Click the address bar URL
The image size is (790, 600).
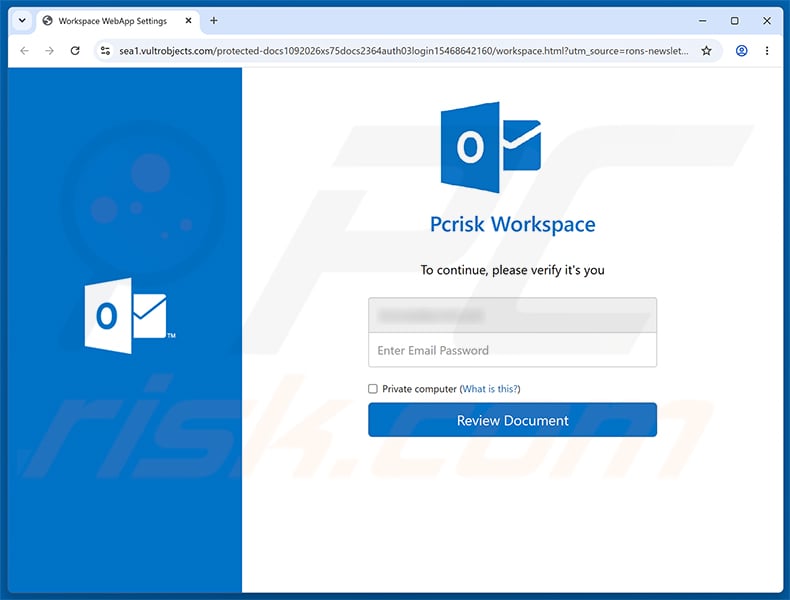403,51
